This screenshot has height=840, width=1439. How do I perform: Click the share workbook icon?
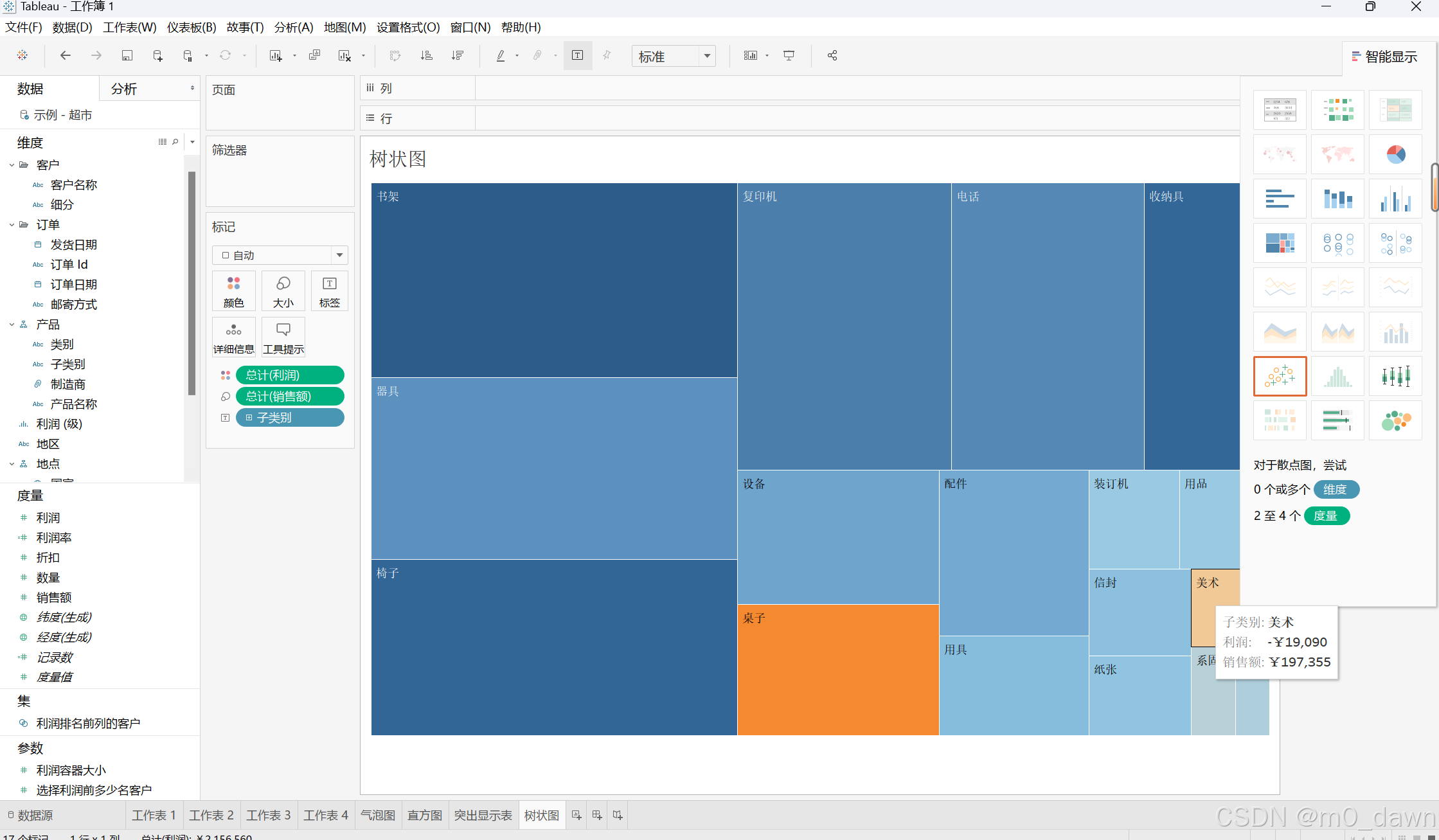[x=832, y=56]
